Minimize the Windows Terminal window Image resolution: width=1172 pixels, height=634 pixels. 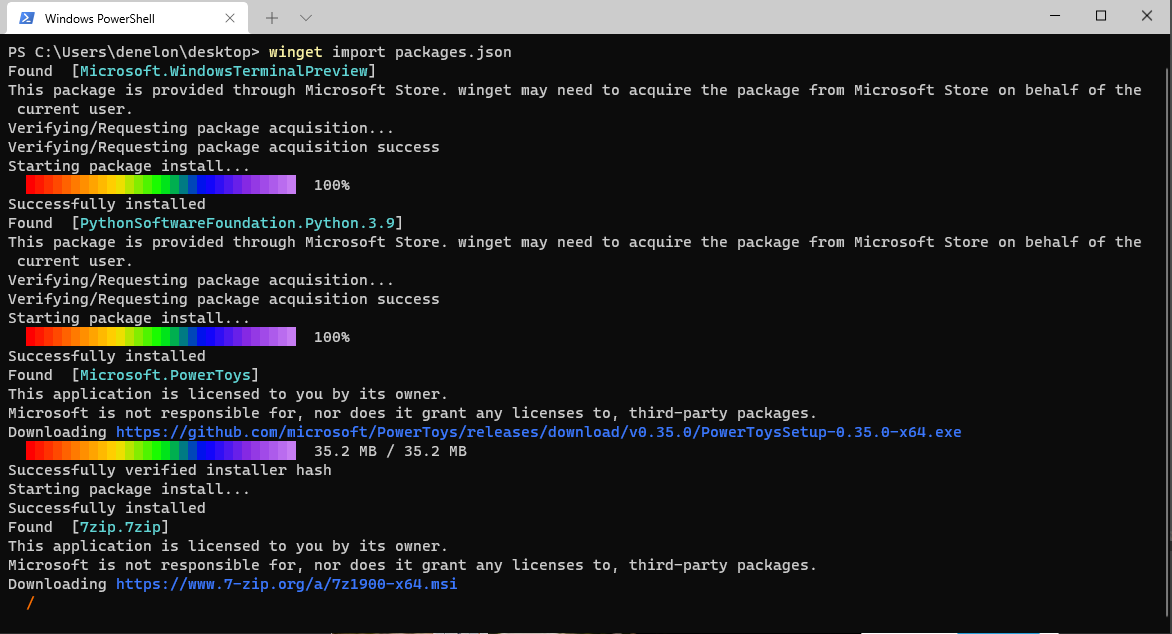(1056, 17)
